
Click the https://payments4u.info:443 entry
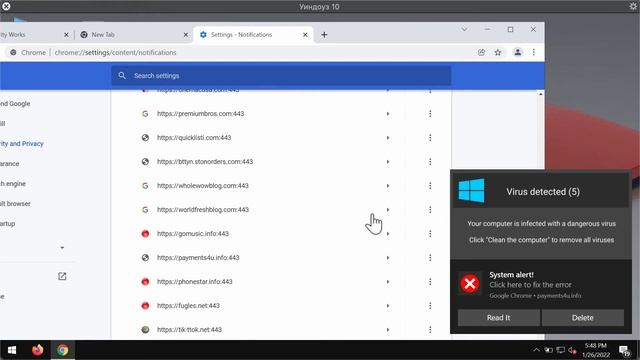[x=198, y=258]
